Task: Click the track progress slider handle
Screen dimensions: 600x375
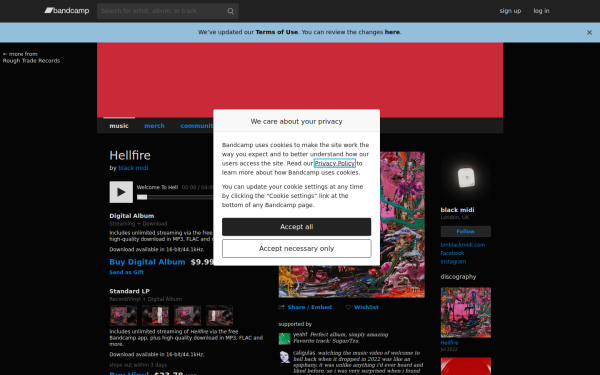Action: pyautogui.click(x=142, y=197)
